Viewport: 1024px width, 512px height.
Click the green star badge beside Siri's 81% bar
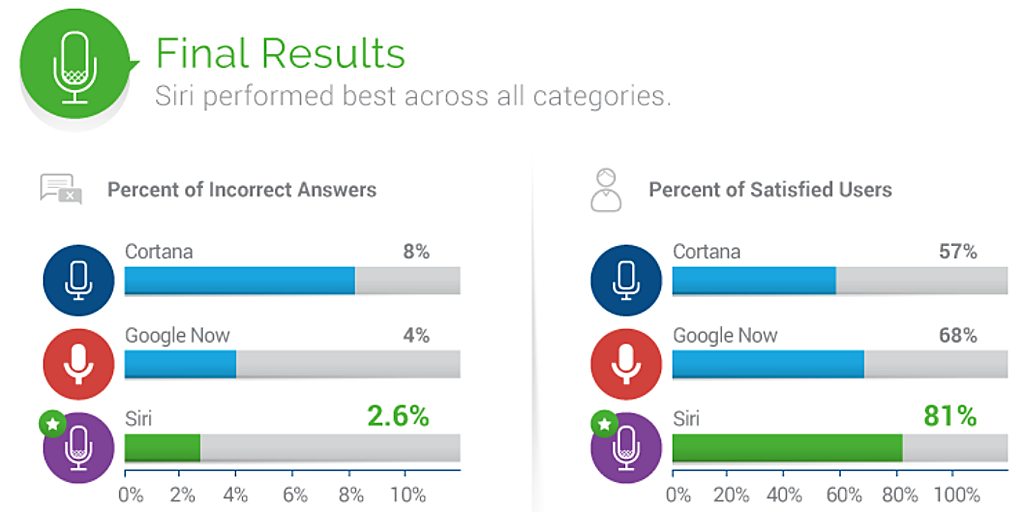pyautogui.click(x=603, y=423)
